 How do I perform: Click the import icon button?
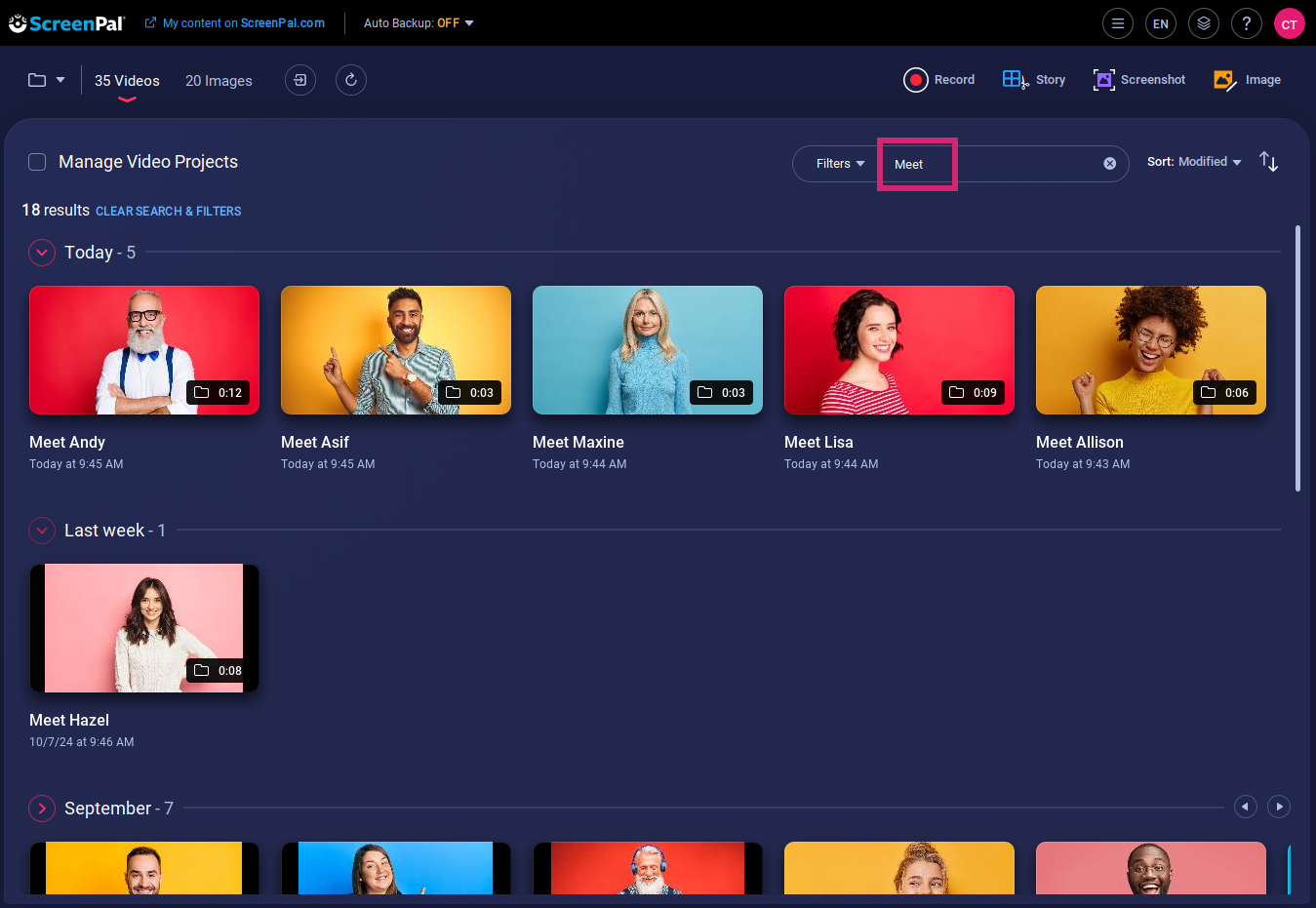[x=300, y=80]
